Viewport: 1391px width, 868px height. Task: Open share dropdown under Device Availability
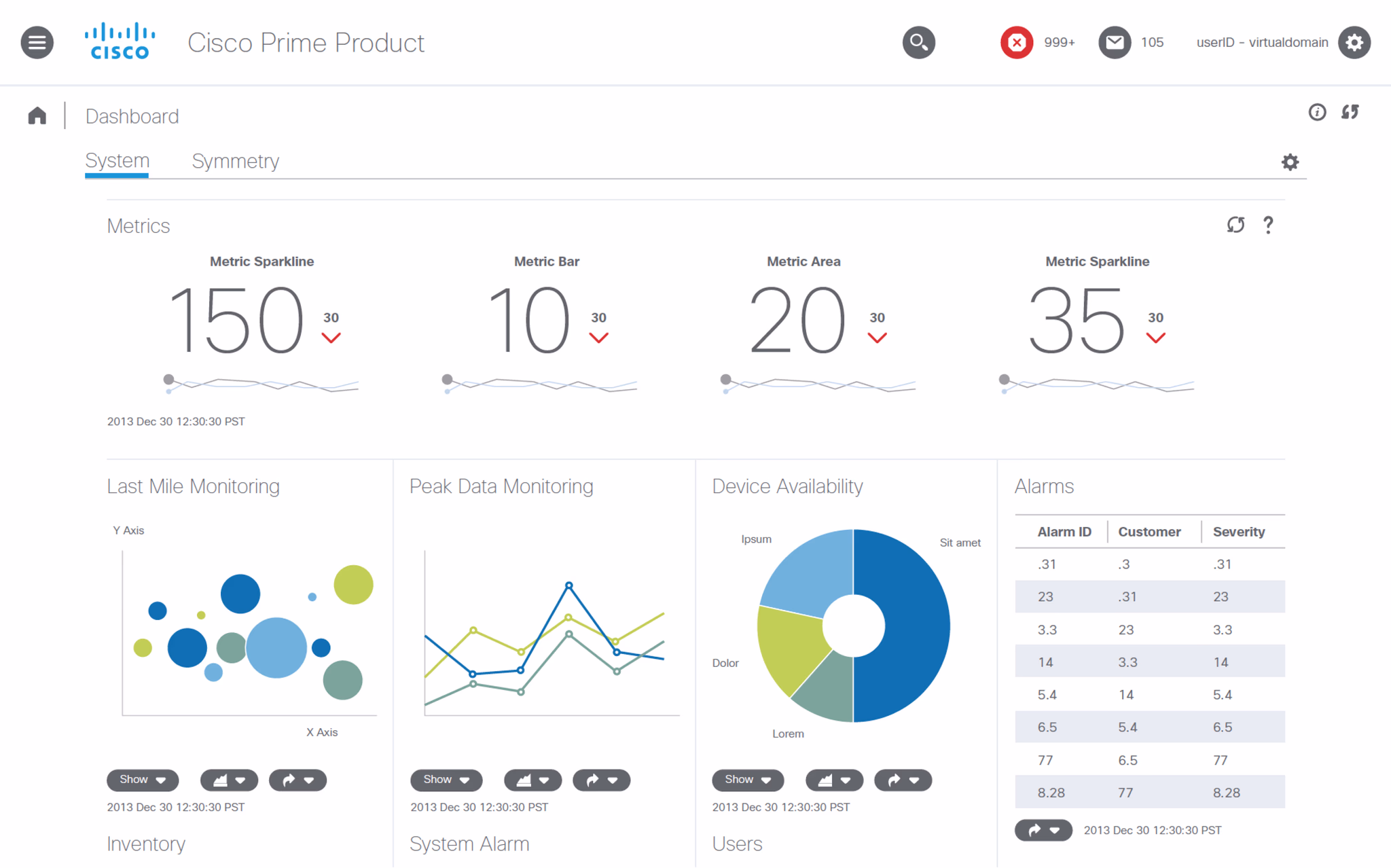903,780
